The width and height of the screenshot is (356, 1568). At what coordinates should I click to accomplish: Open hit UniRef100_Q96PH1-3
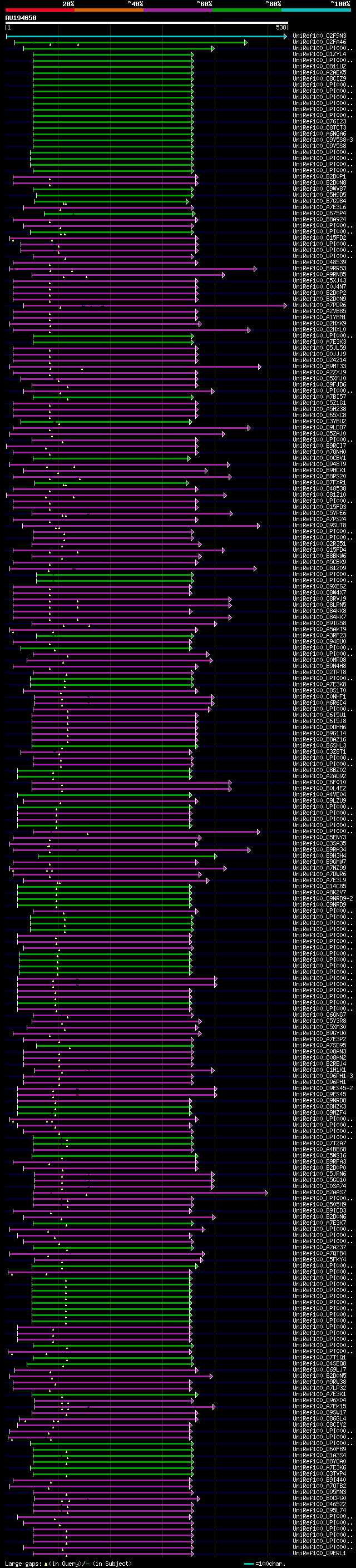coord(323,1076)
